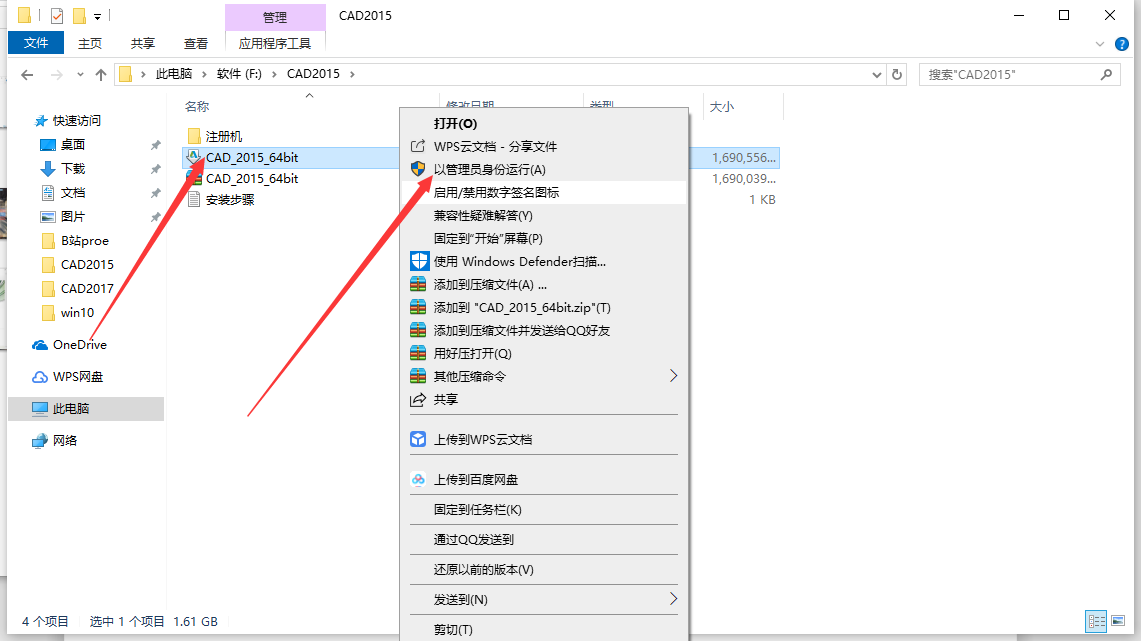The width and height of the screenshot is (1141, 641).
Task: Open the address bar history dropdown
Action: click(x=877, y=74)
